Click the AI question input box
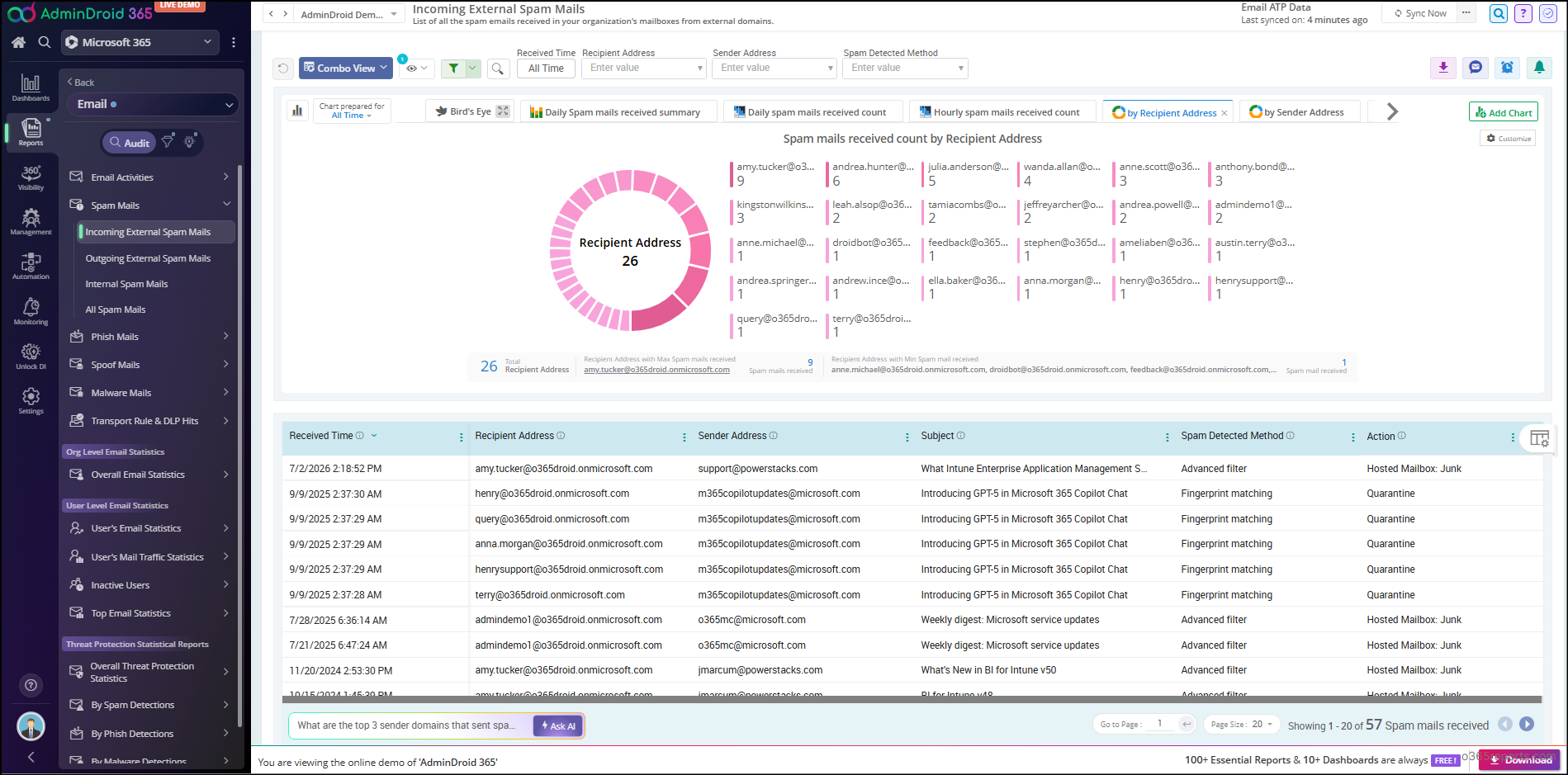 coord(411,726)
